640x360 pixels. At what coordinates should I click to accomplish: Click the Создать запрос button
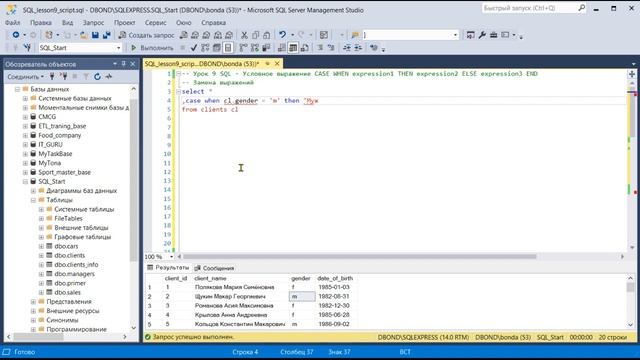[x=146, y=35]
